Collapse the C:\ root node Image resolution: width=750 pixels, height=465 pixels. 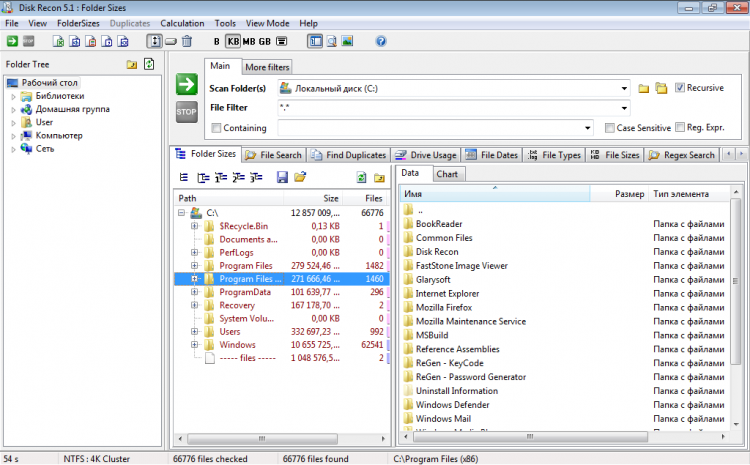click(x=181, y=212)
